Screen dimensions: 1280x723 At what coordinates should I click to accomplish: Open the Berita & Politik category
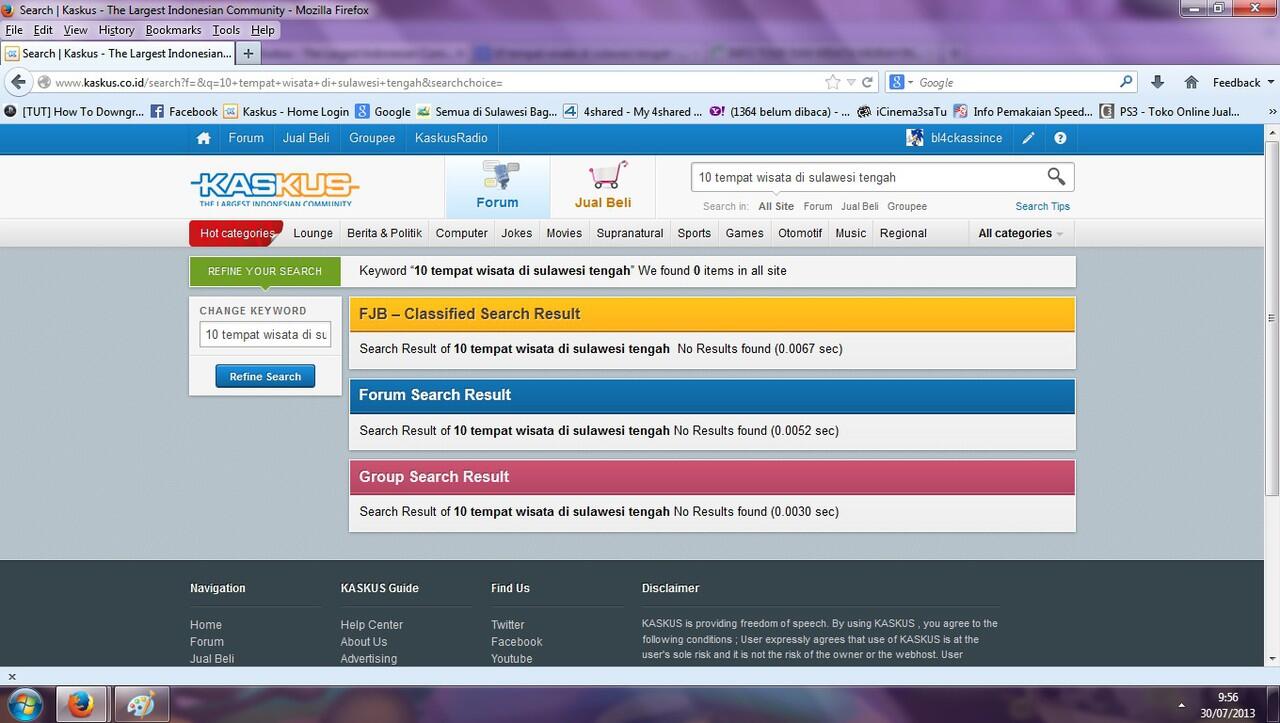point(384,233)
